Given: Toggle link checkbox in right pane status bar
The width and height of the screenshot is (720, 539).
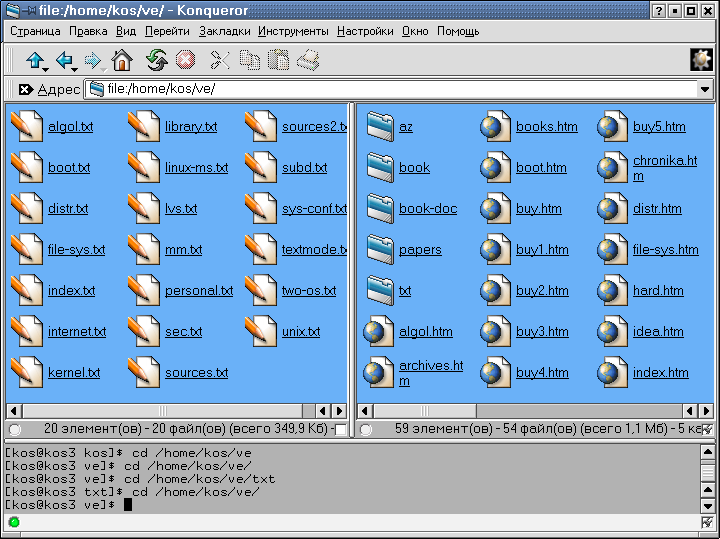Looking at the screenshot, I should [707, 430].
